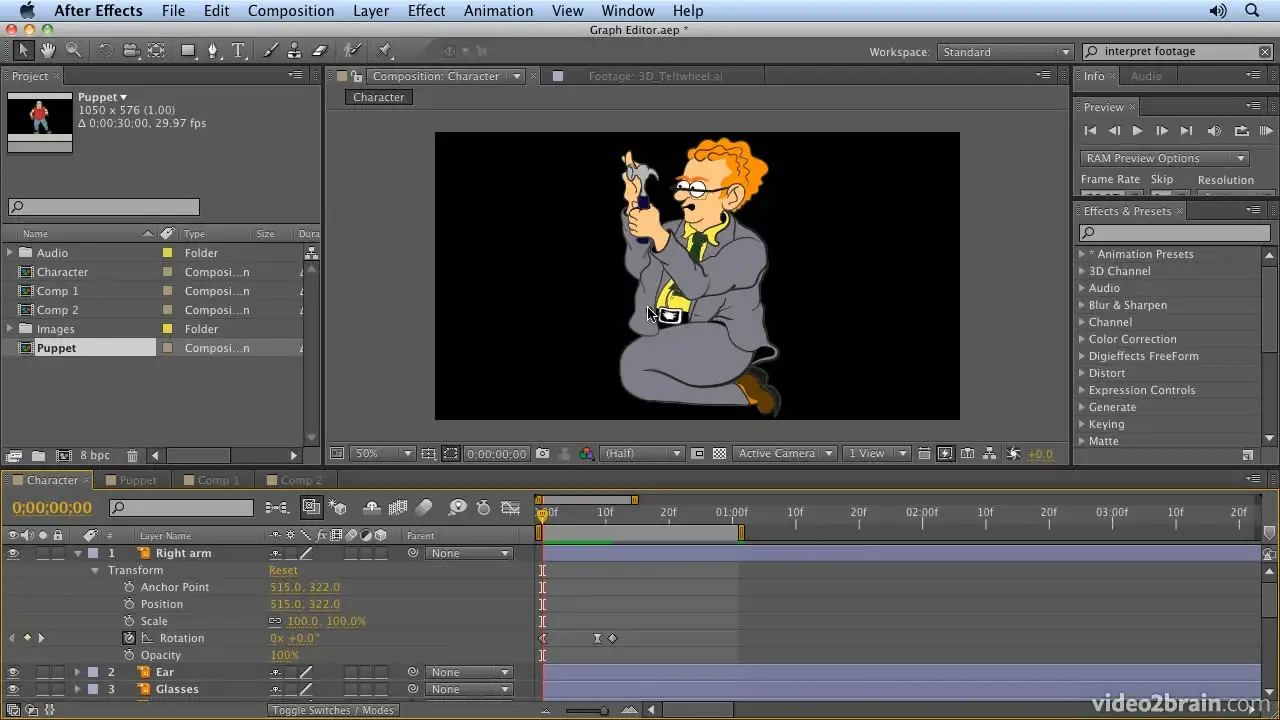Hide the Ear layer
The image size is (1280, 720).
click(13, 672)
